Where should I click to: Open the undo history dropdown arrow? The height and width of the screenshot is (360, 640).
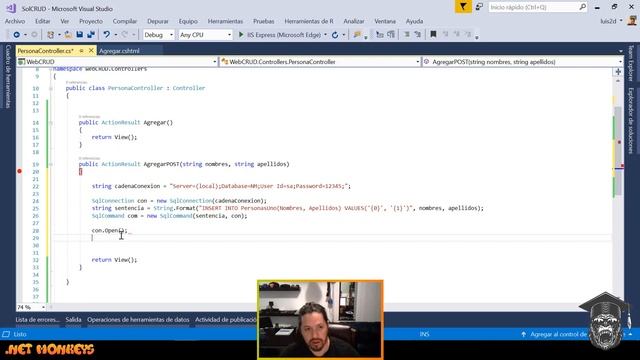pos(116,35)
